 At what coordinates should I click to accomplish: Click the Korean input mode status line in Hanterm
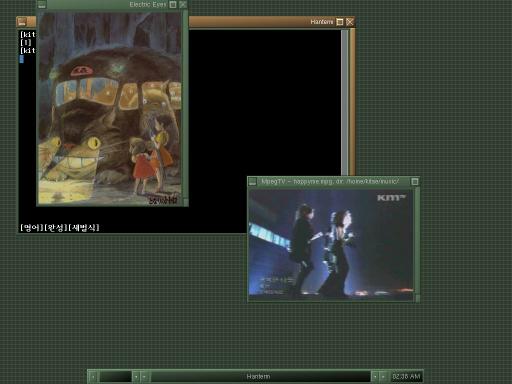click(x=60, y=228)
